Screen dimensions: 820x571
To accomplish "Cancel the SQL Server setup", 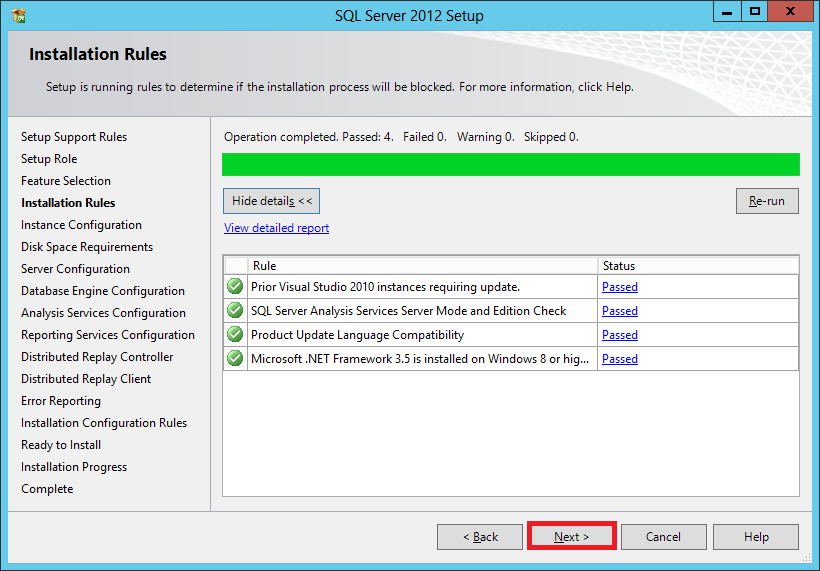I will coord(663,537).
